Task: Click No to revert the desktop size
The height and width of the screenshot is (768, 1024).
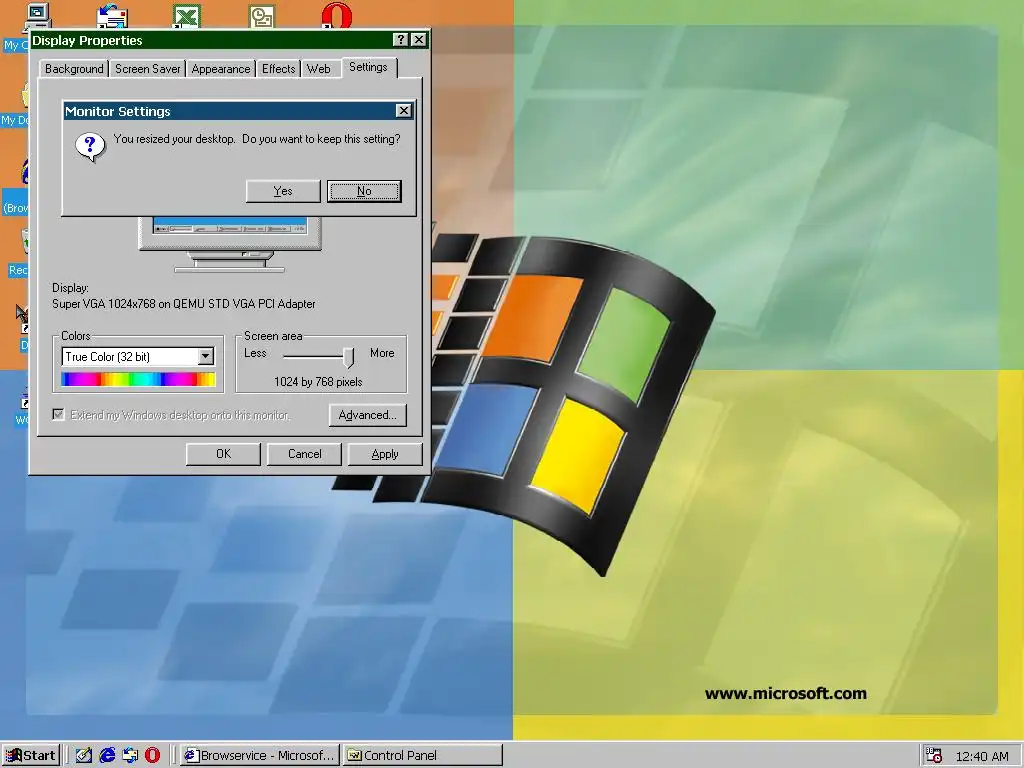Action: point(364,191)
